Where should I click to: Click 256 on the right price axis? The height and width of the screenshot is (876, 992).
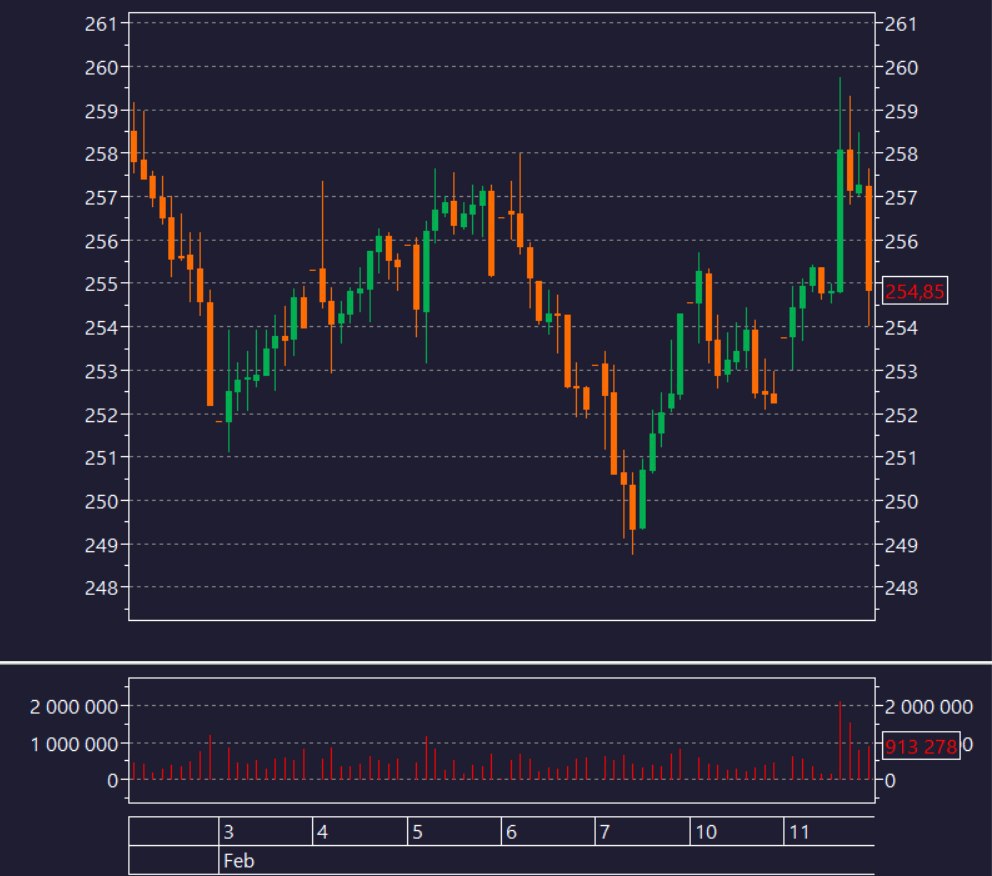(901, 241)
